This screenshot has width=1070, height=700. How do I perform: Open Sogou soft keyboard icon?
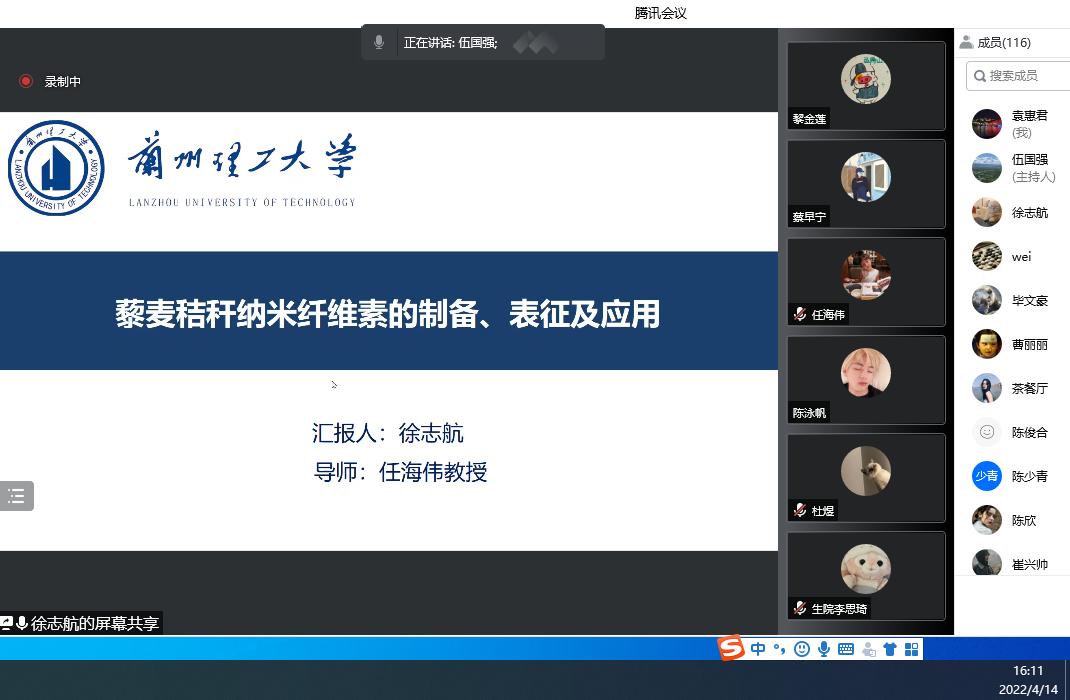click(x=845, y=649)
